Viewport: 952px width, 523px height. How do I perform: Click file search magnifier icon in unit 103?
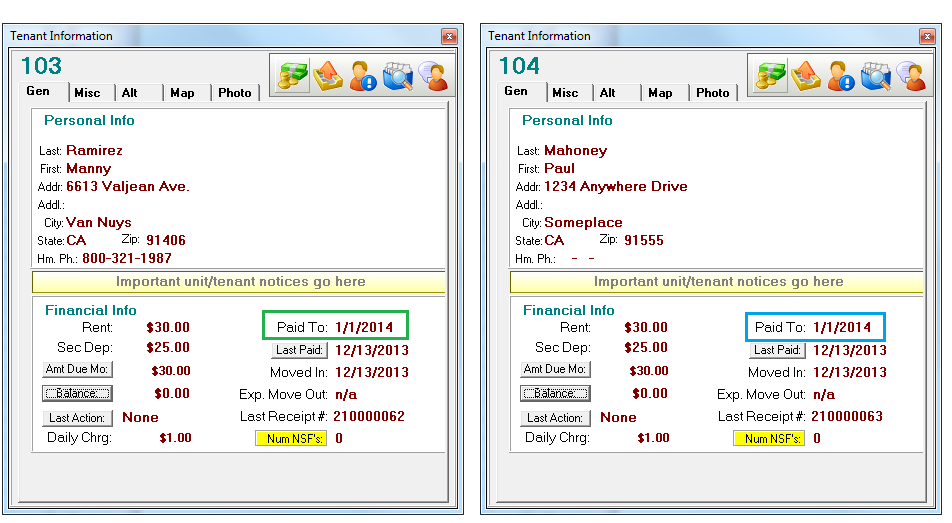[398, 77]
